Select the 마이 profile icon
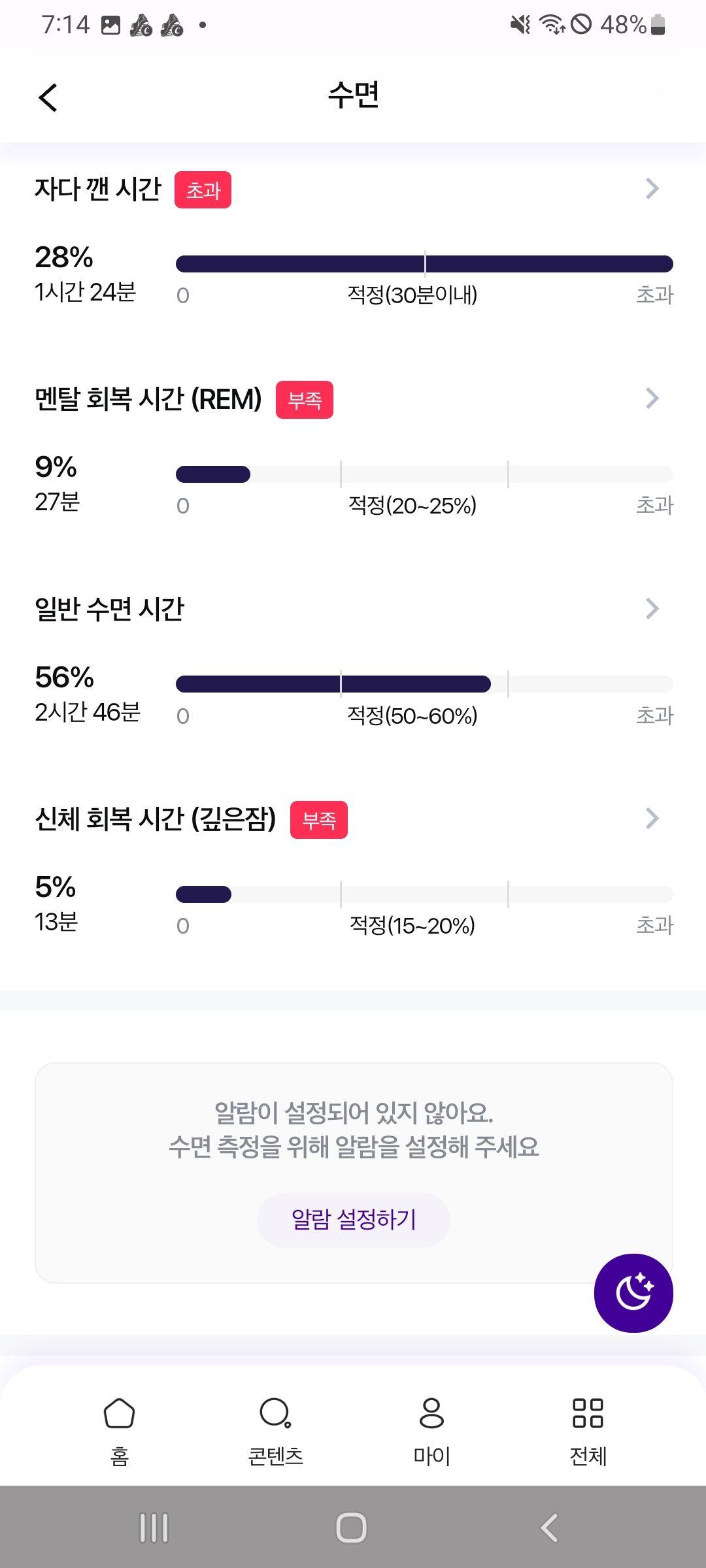The width and height of the screenshot is (706, 1568). click(x=431, y=1413)
